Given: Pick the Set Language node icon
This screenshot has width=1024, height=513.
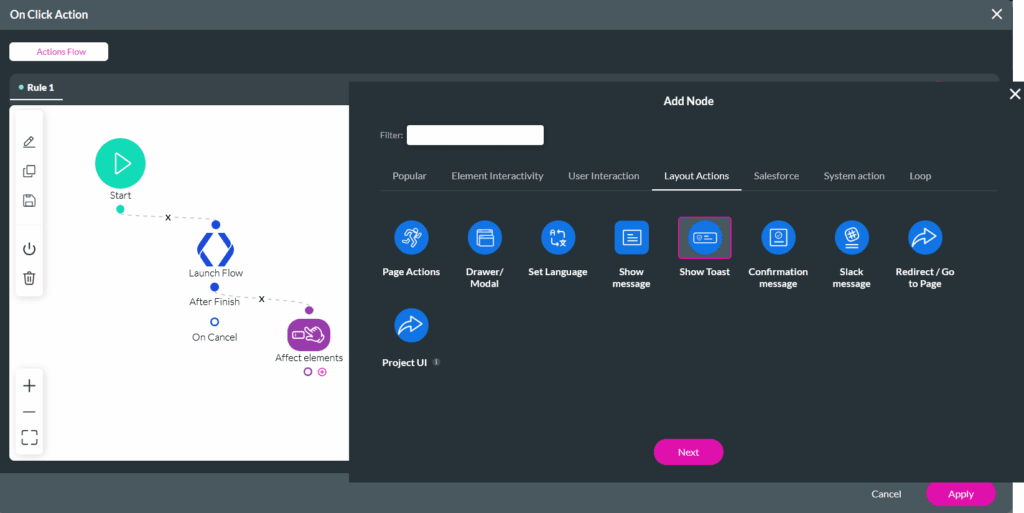Looking at the screenshot, I should tap(558, 238).
